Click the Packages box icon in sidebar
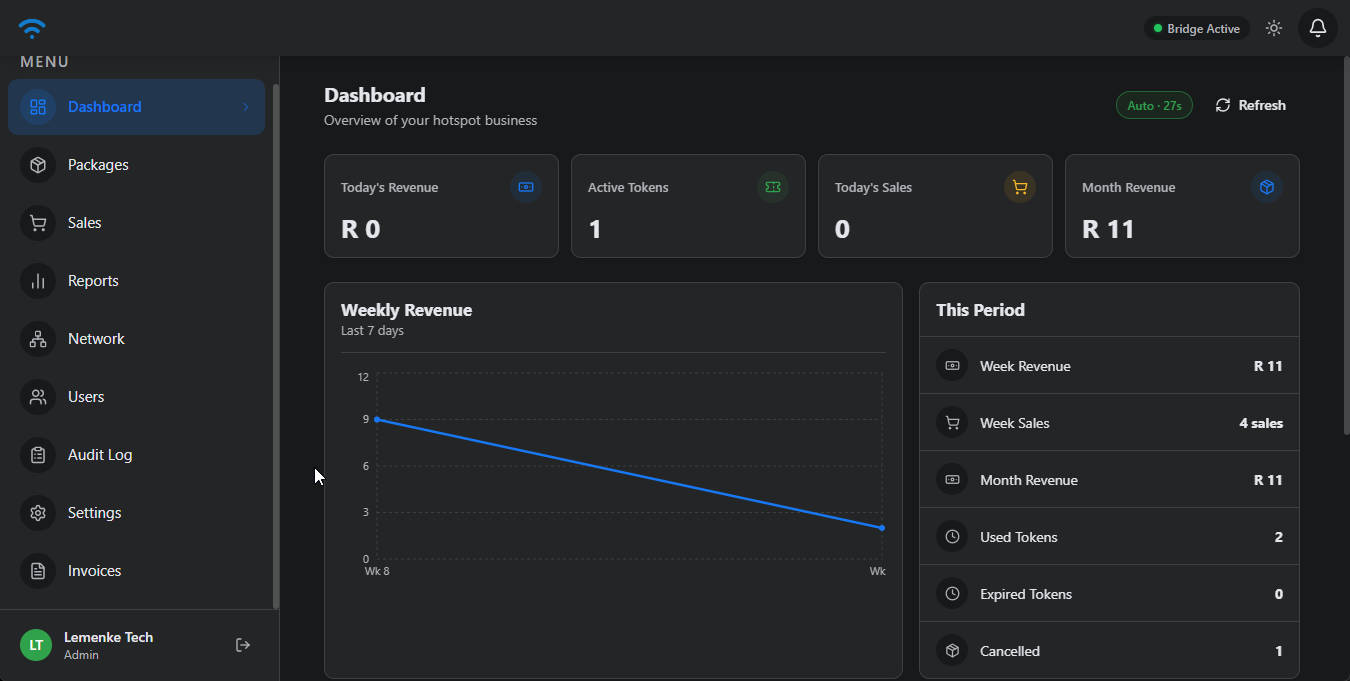This screenshot has width=1350, height=681. click(x=38, y=165)
